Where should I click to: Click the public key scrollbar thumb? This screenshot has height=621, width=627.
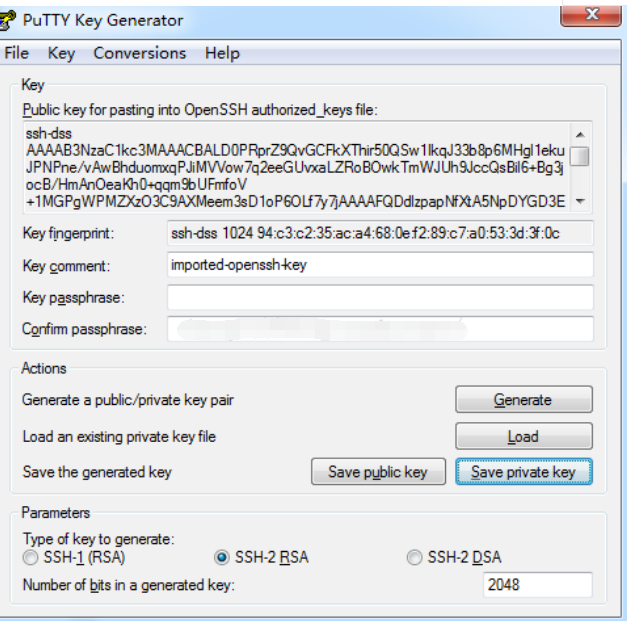point(579,155)
